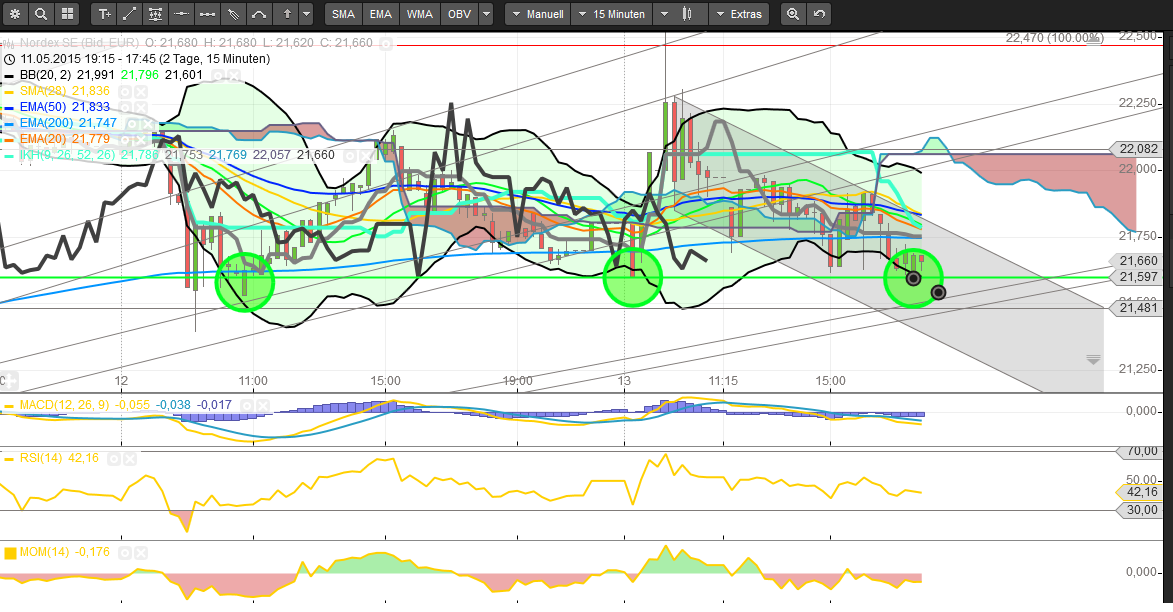Click the 21,597 support line label
1173x612 pixels.
pyautogui.click(x=1138, y=277)
